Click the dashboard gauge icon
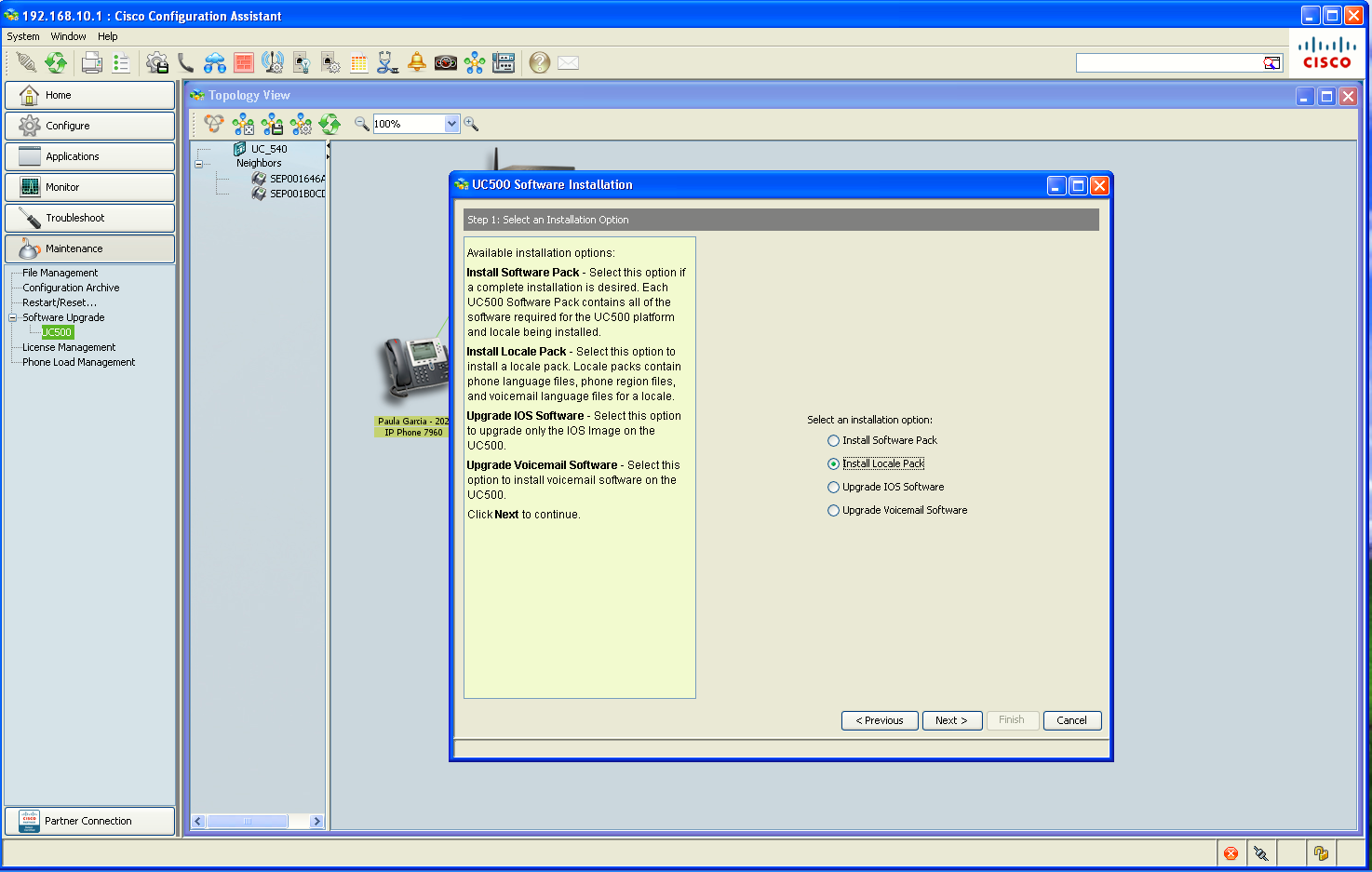 tap(446, 62)
